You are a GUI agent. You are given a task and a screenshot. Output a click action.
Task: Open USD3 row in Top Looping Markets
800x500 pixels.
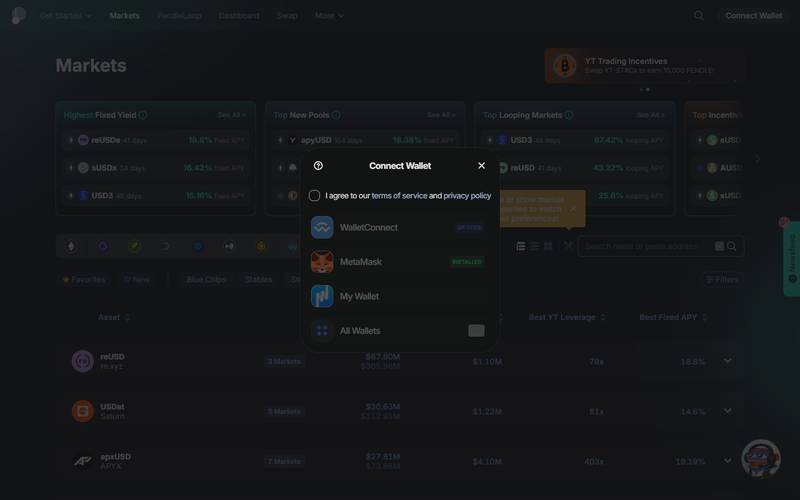pyautogui.click(x=576, y=140)
